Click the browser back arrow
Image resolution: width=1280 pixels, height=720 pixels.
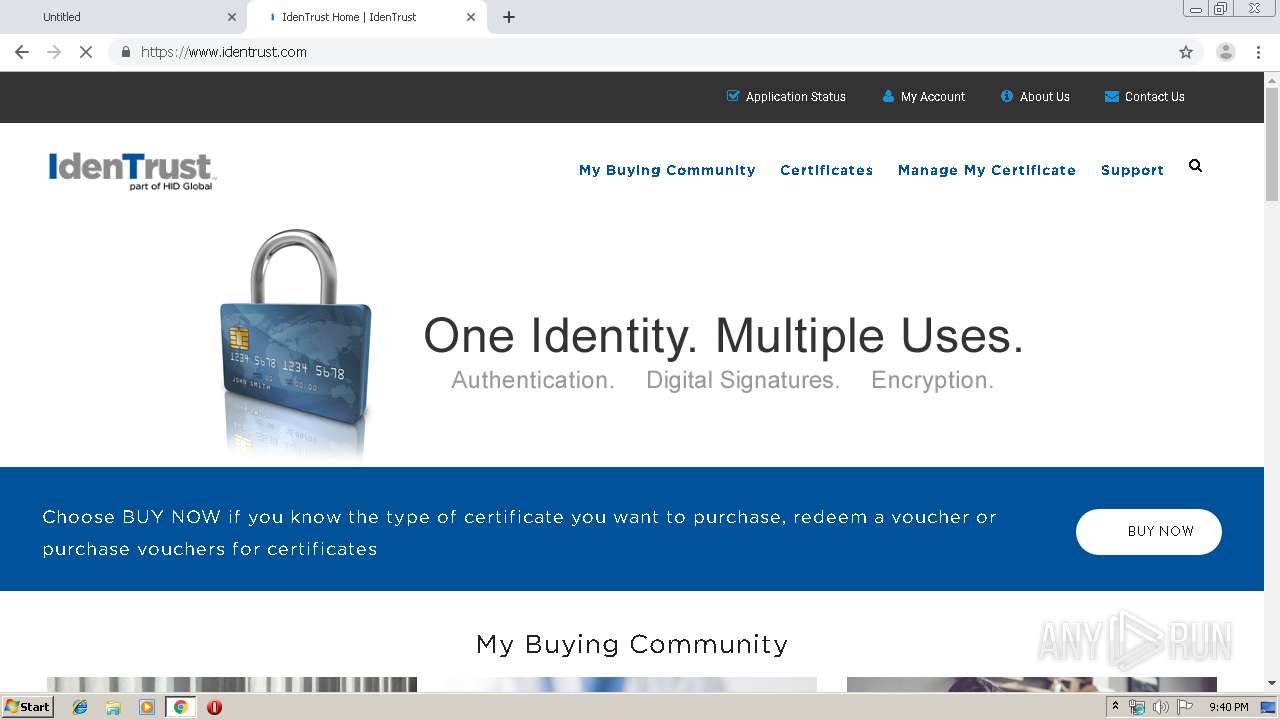point(22,52)
